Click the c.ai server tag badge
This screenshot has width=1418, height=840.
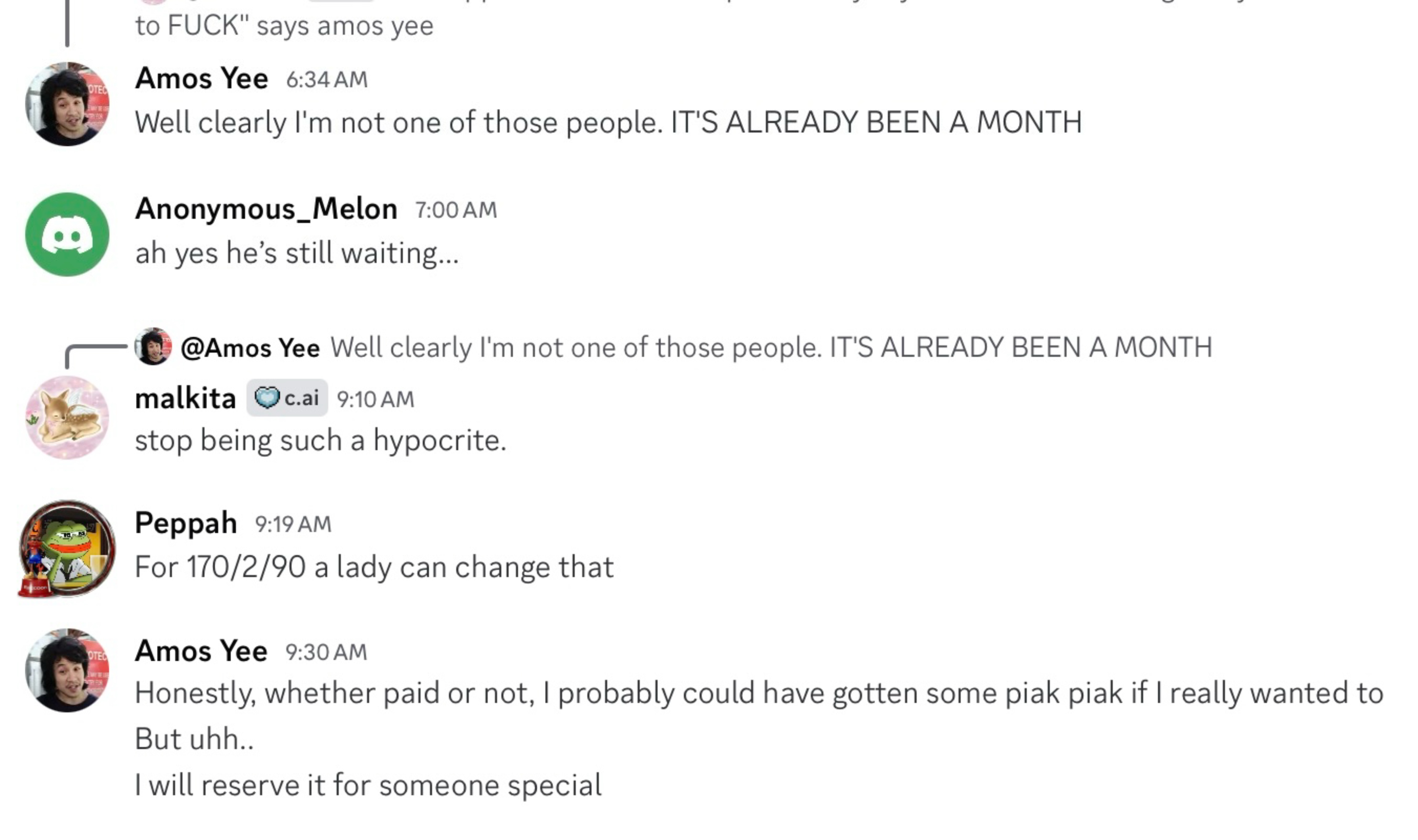coord(287,398)
